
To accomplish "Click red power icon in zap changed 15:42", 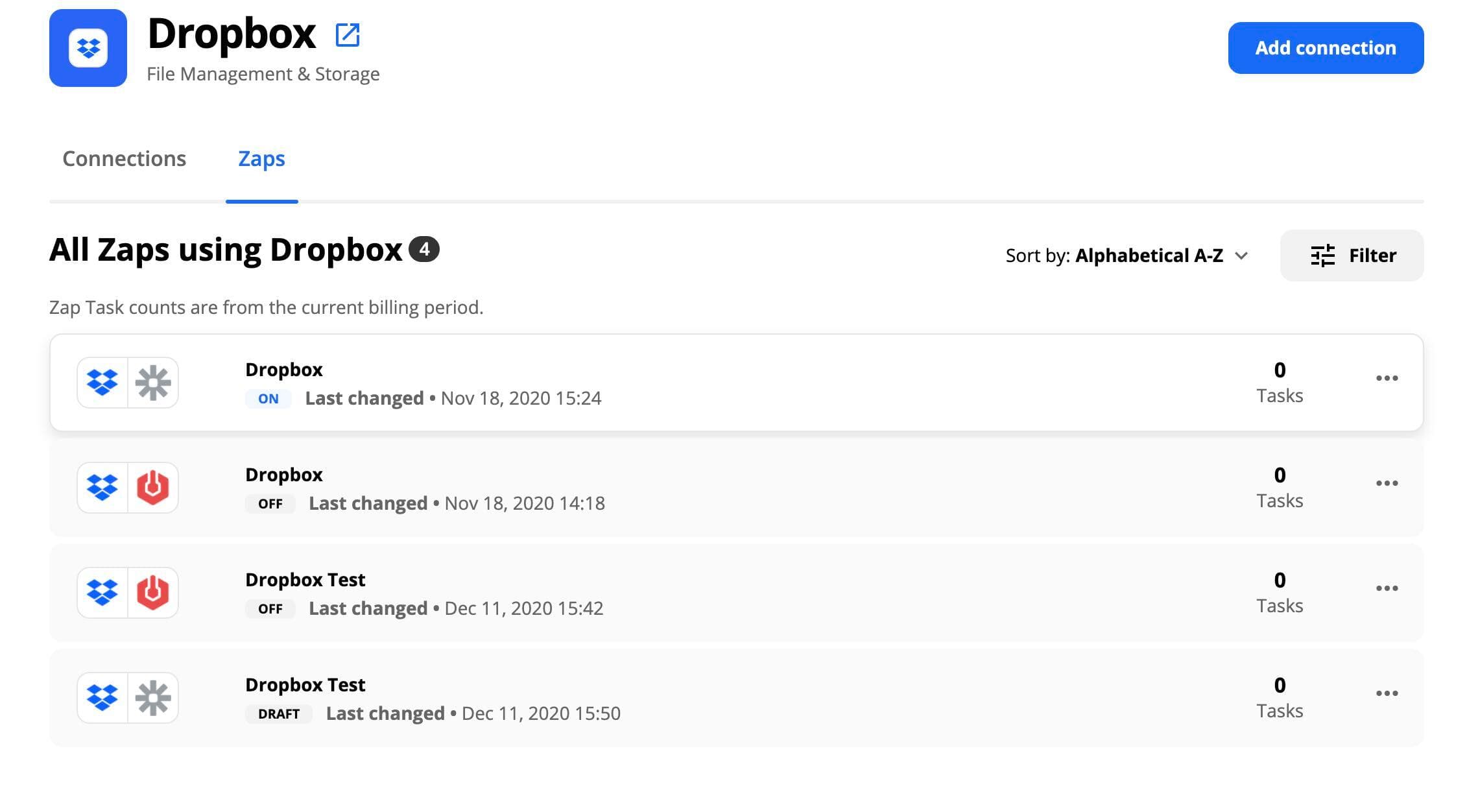I will pyautogui.click(x=153, y=593).
